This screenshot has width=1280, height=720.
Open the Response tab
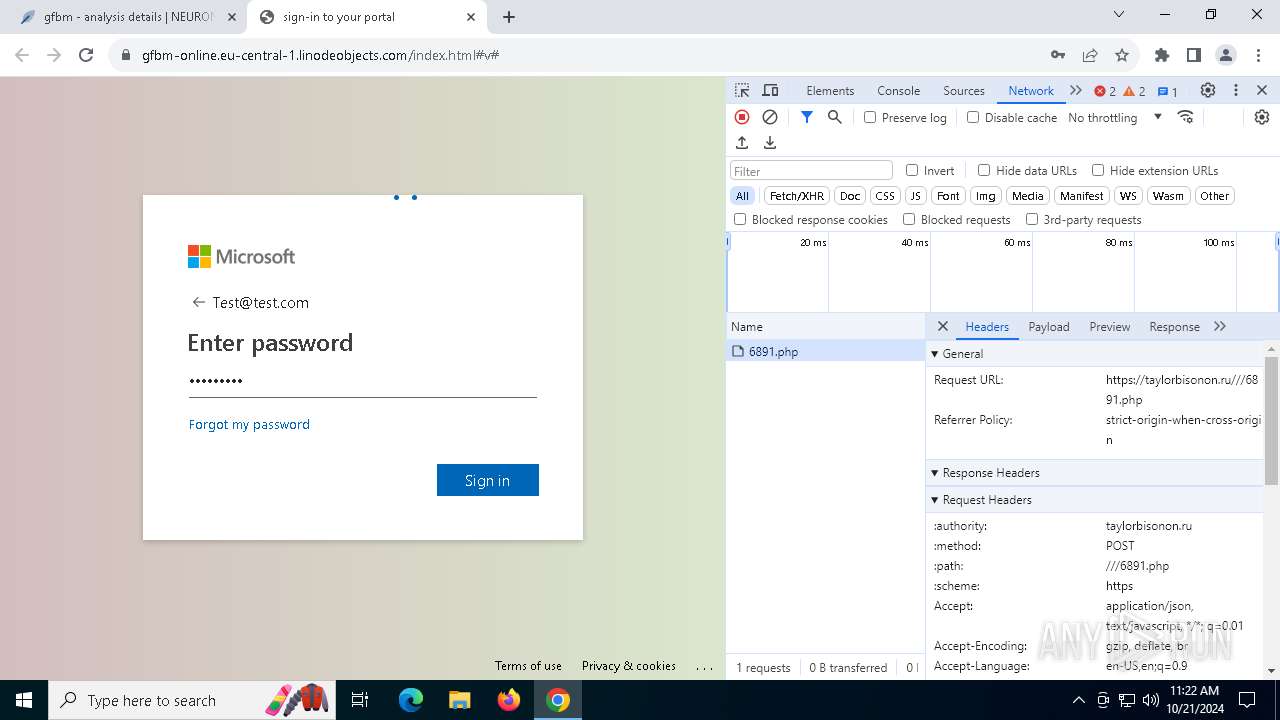coord(1174,326)
